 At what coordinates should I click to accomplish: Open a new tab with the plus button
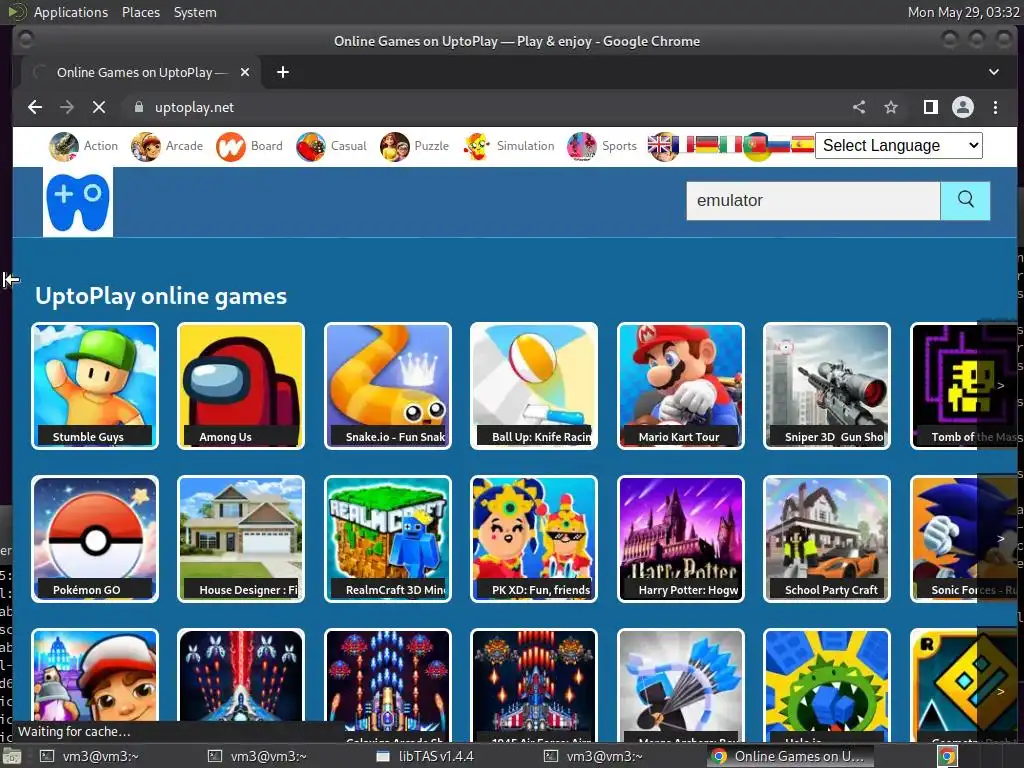pos(283,72)
